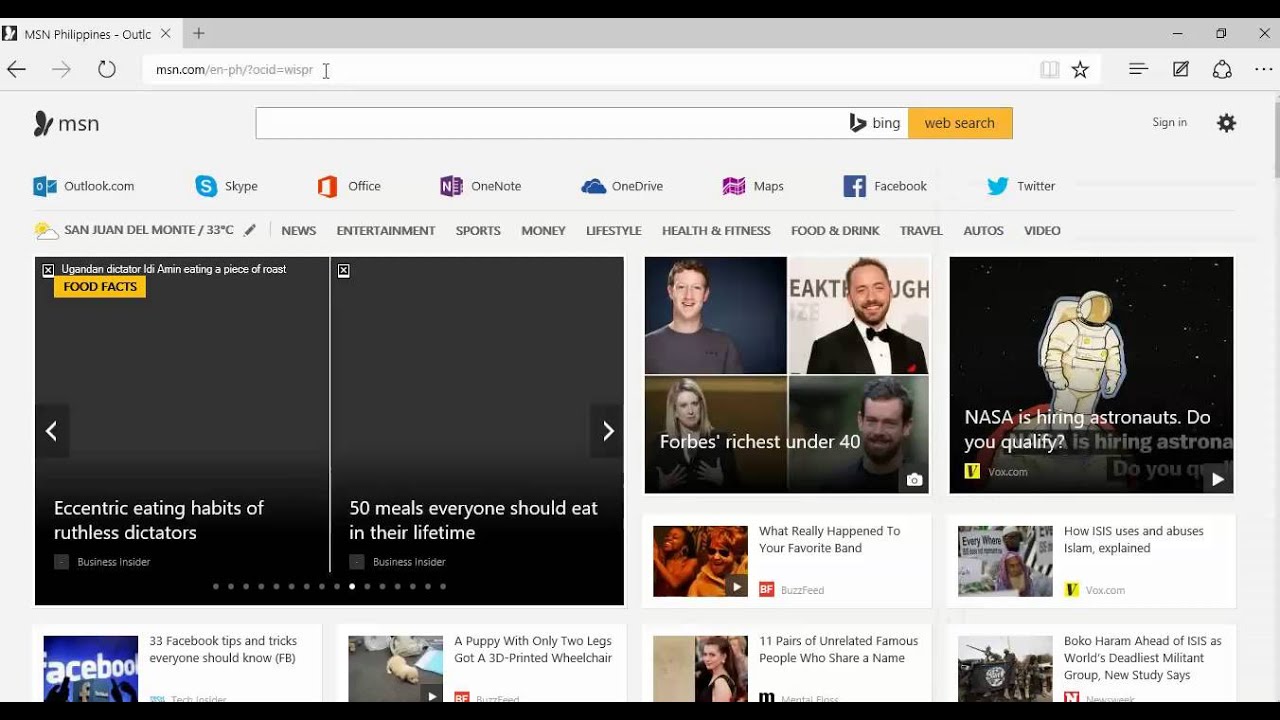Screen dimensions: 1280x720
Task: Open the OneDrive shortcut
Action: click(x=622, y=186)
